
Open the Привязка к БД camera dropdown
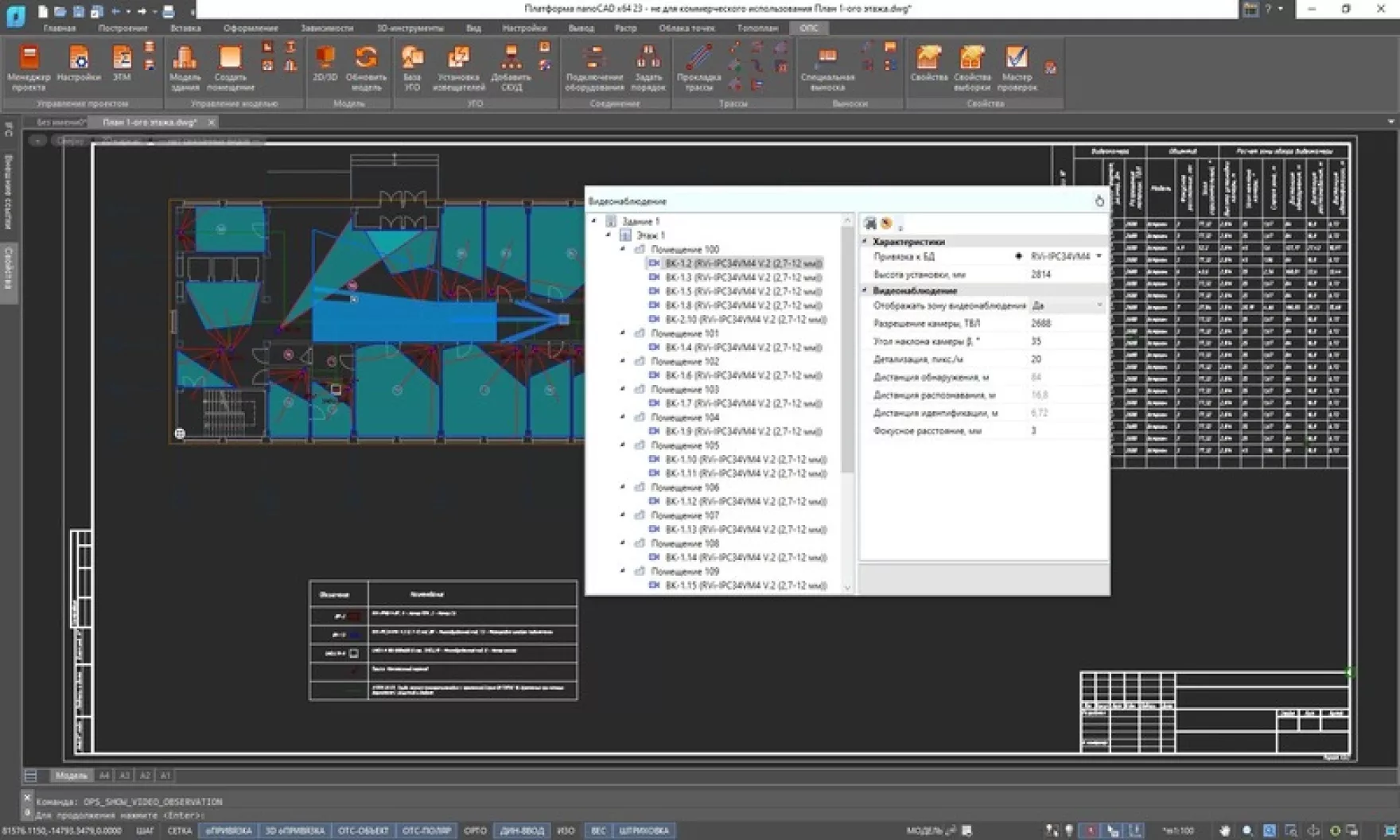coord(1098,256)
